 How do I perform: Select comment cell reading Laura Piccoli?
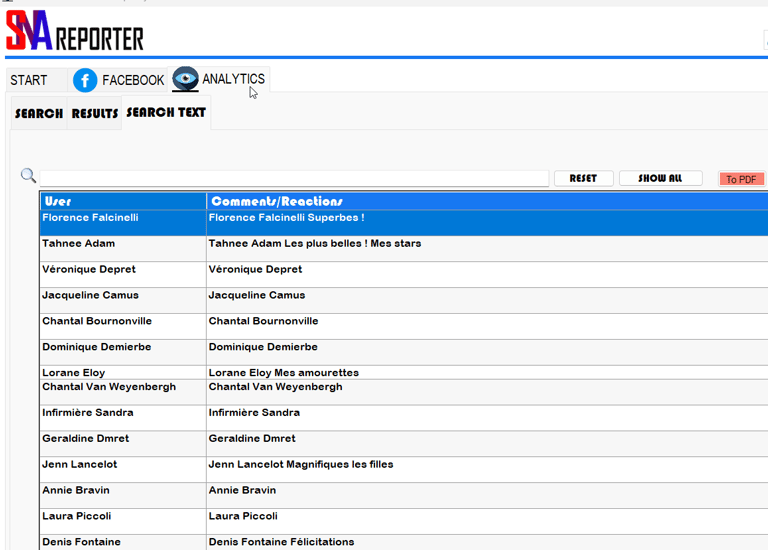coord(487,522)
